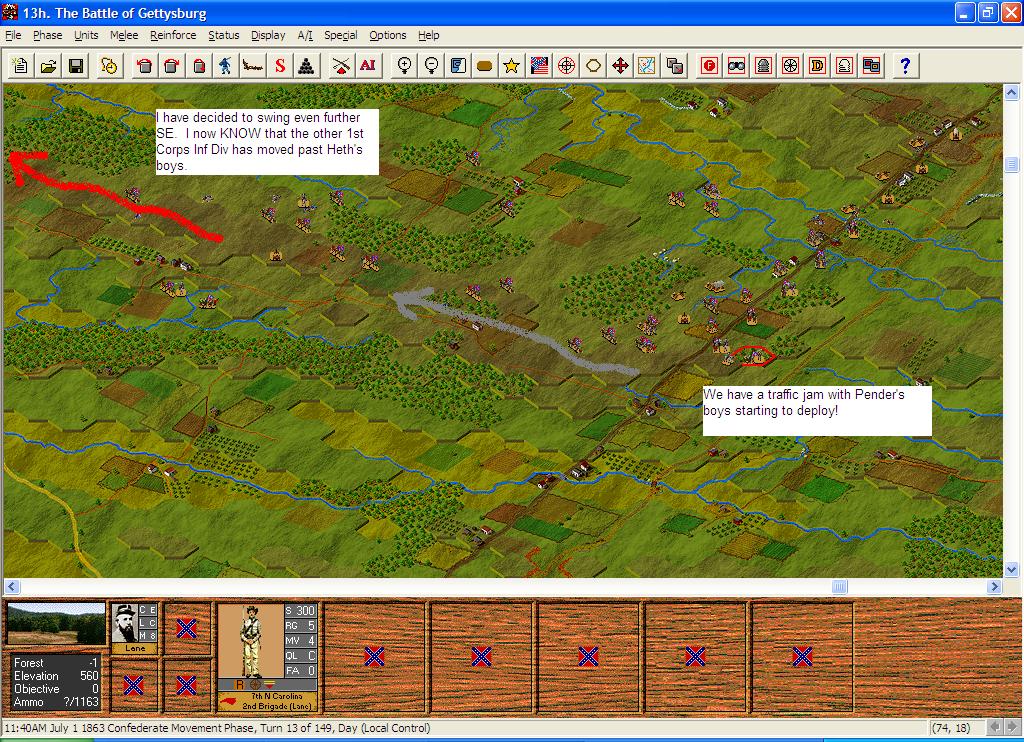Select the 7th N Carolina unit card

tap(267, 656)
